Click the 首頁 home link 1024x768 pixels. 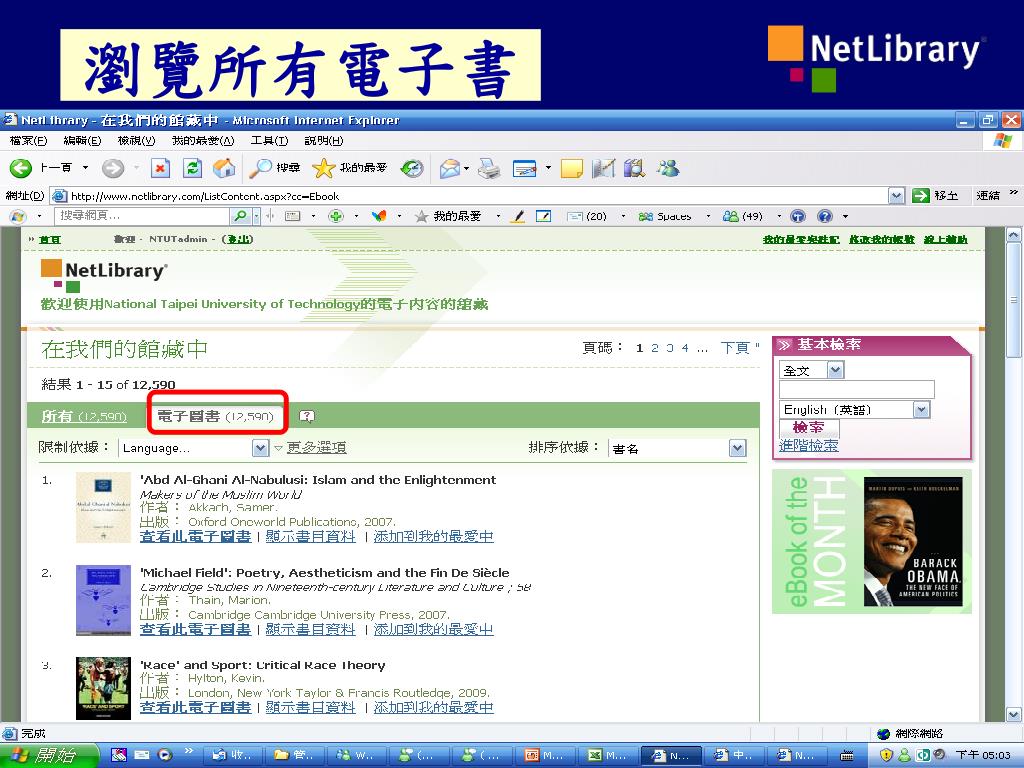[50, 240]
